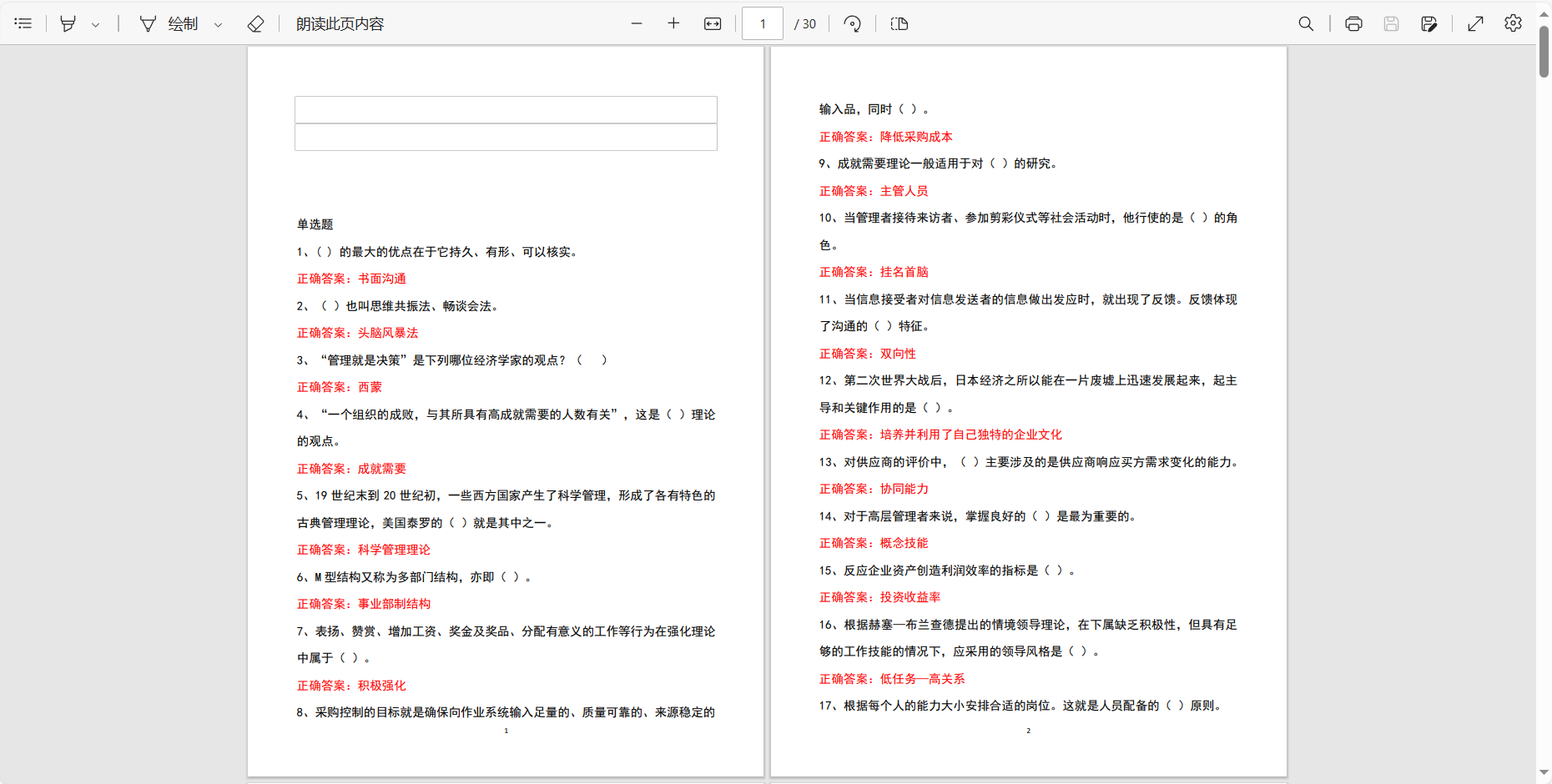Click answer text '正确答案：双向性'
Screen dimensions: 1552x784
(867, 354)
